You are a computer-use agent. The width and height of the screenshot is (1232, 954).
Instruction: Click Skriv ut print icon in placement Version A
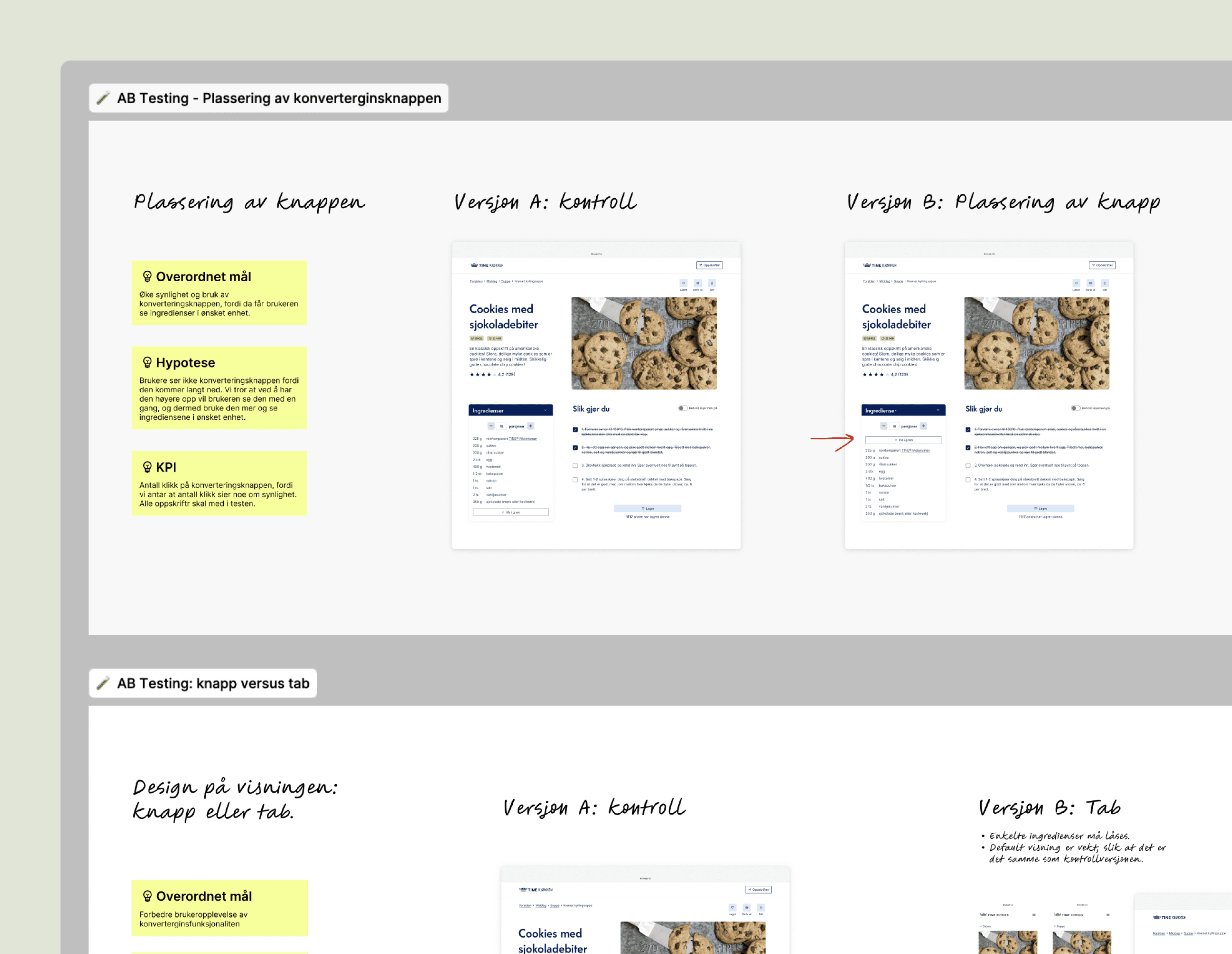pos(698,283)
